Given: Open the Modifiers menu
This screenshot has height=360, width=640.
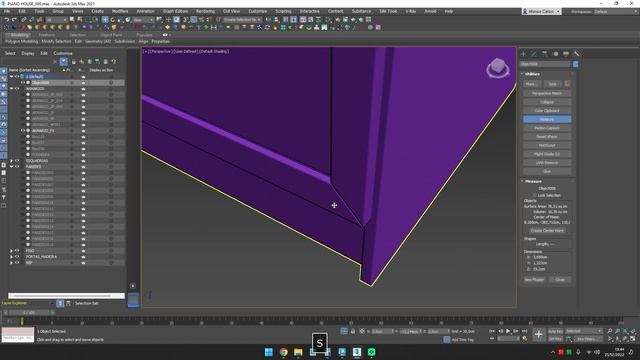Looking at the screenshot, I should pyautogui.click(x=120, y=11).
